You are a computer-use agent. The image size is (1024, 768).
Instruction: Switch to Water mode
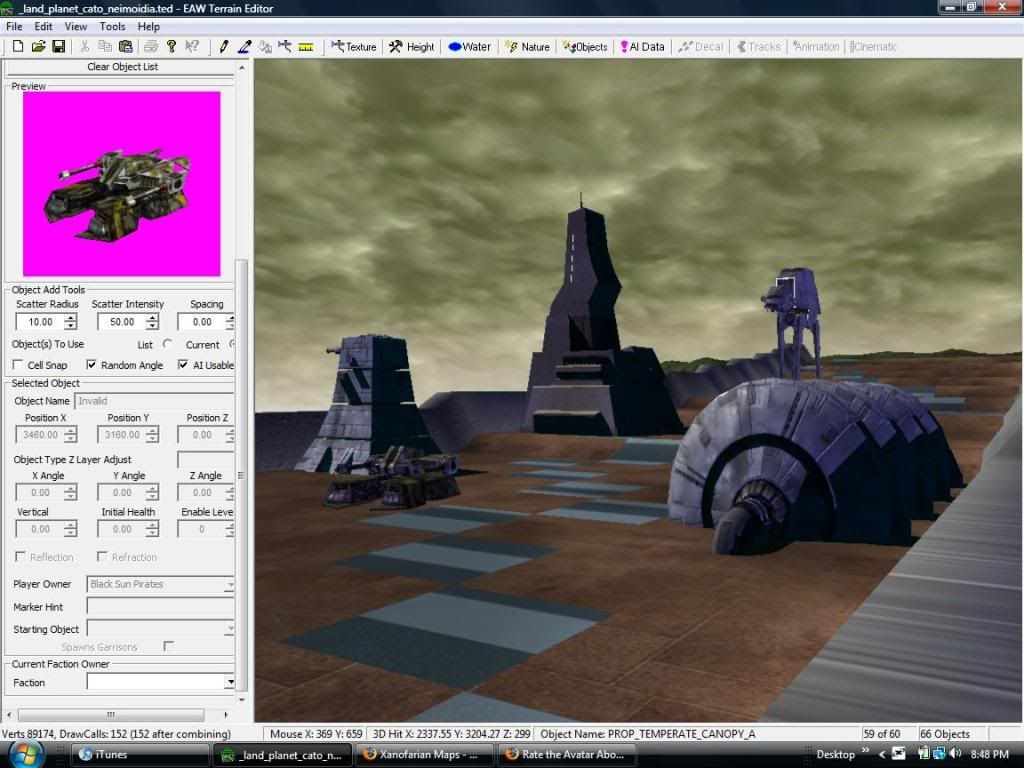coord(470,46)
